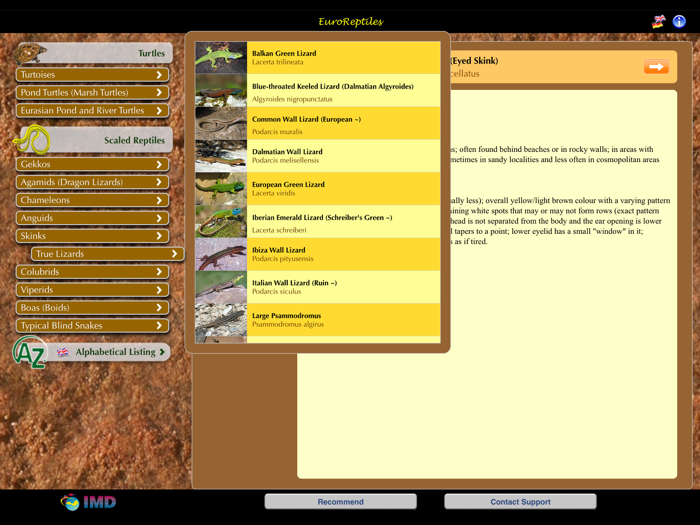This screenshot has width=700, height=525.
Task: Select Ibiza Wall Lizard entry name
Action: pyautogui.click(x=279, y=250)
